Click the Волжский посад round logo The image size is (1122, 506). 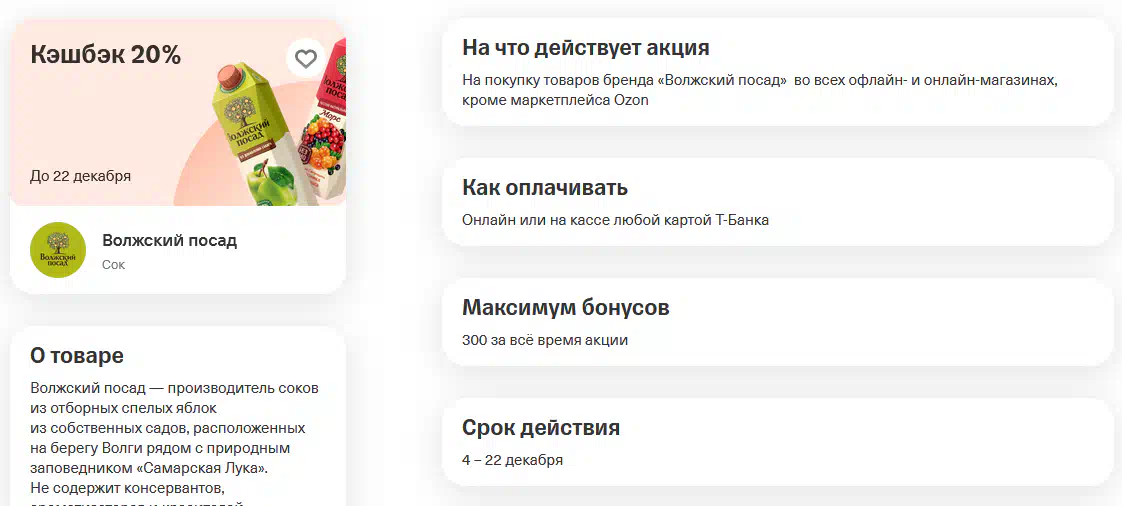pos(58,250)
